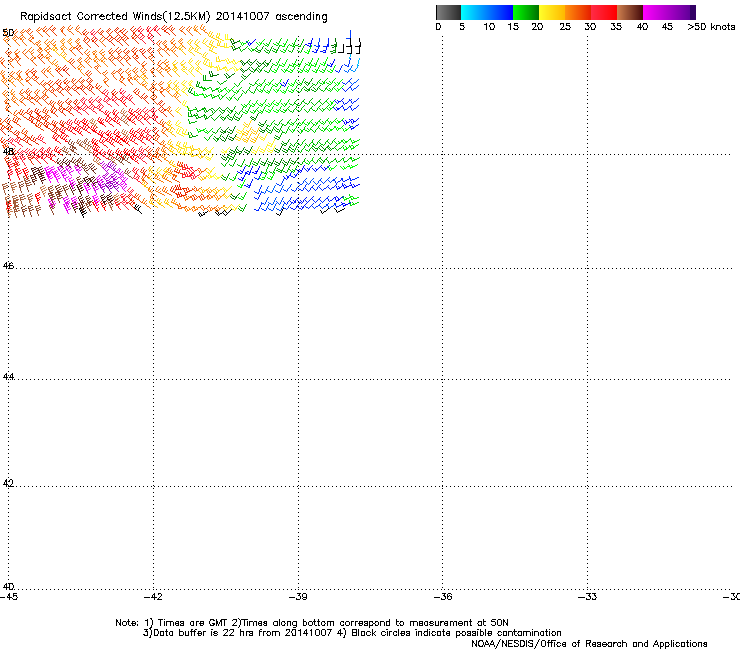This screenshot has width=740, height=650.
Task: Click the latitude label '42'
Action: (x=8, y=483)
